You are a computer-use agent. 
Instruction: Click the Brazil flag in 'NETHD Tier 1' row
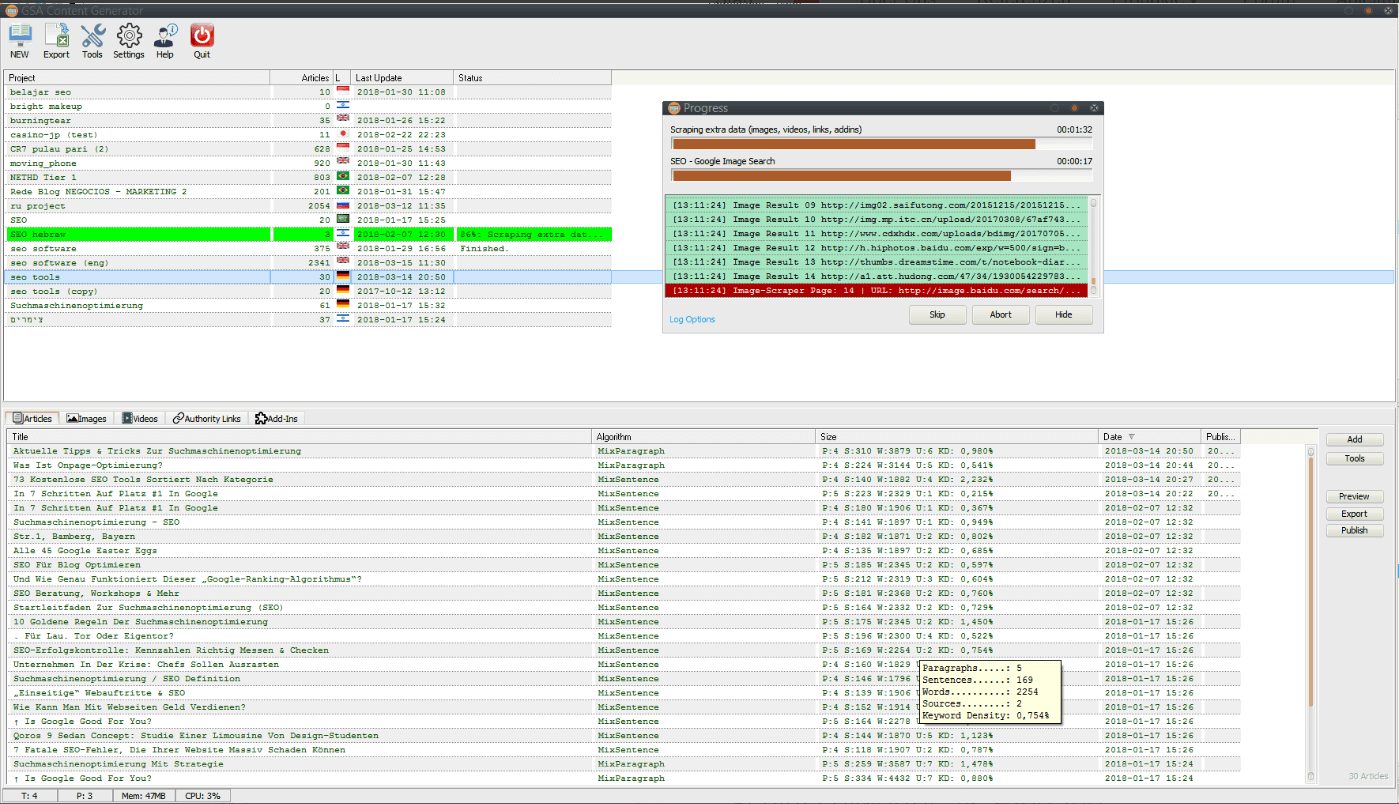coord(343,177)
